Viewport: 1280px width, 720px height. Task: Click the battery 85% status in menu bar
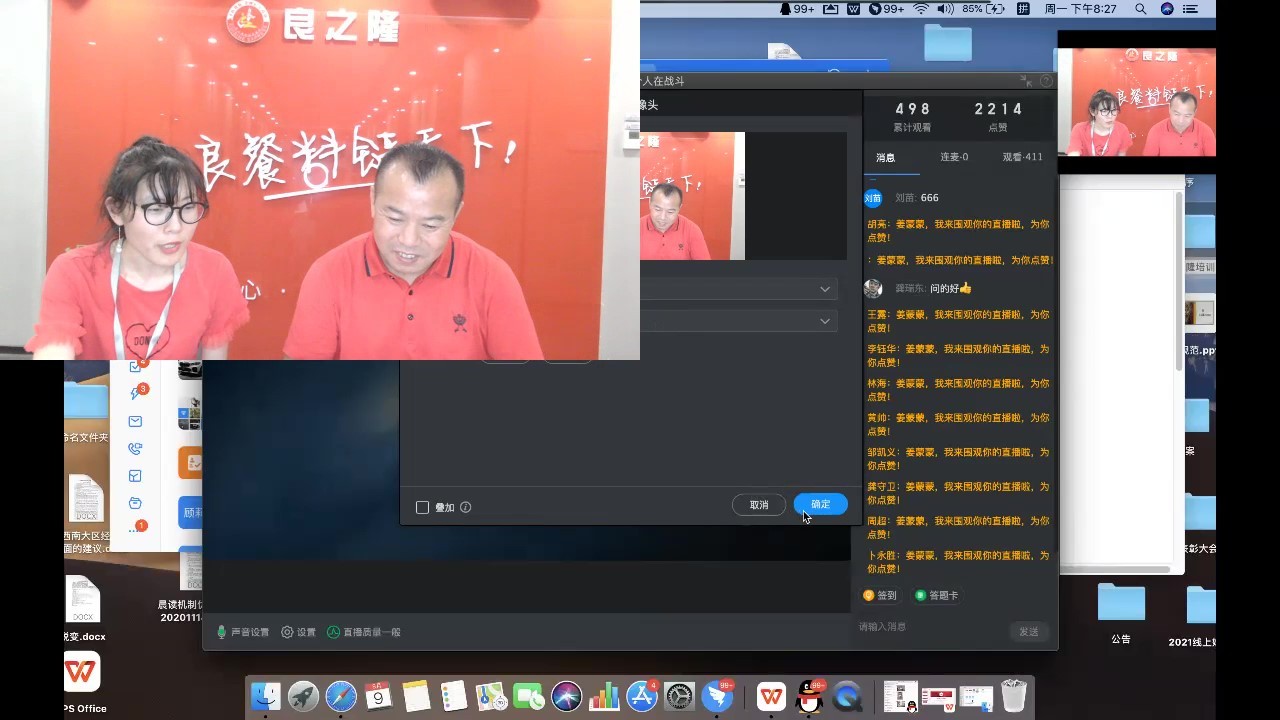[x=984, y=9]
